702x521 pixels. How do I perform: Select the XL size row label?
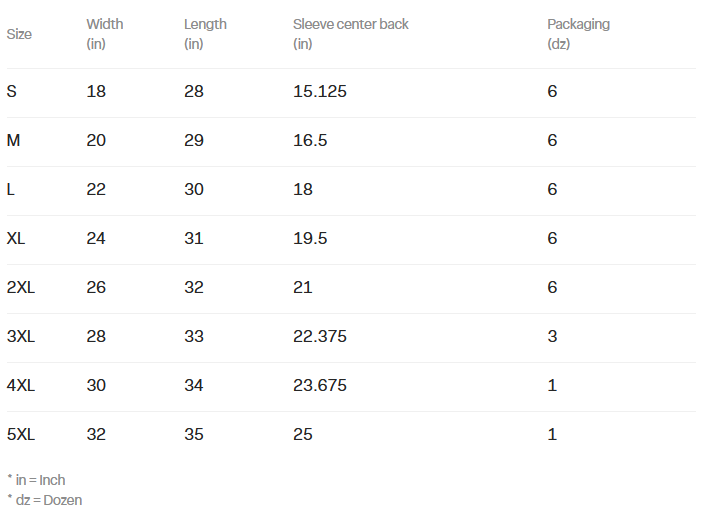pos(16,238)
